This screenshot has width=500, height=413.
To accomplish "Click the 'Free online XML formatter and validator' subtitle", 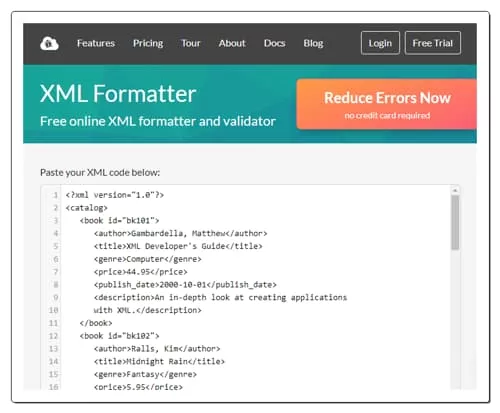I will (x=158, y=121).
